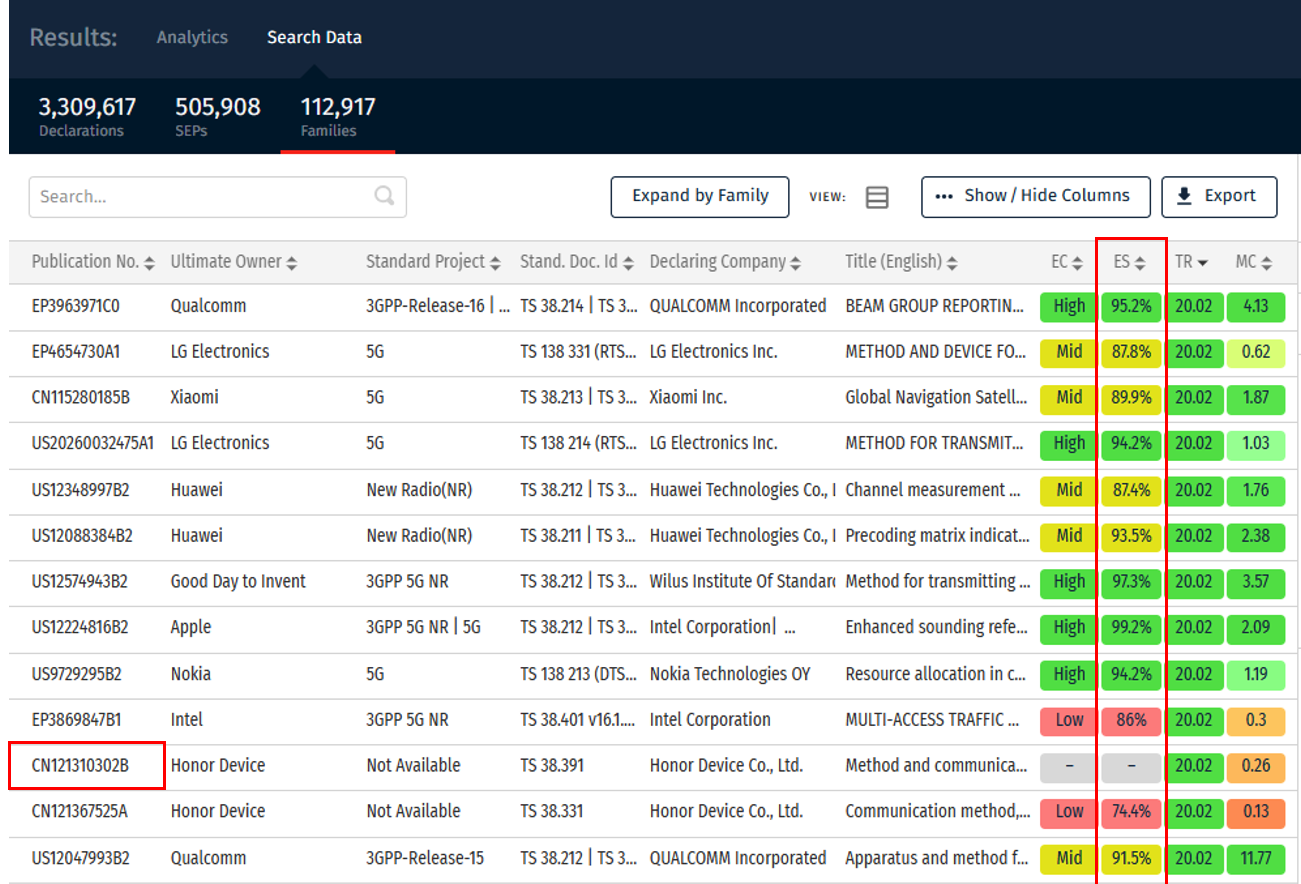Image resolution: width=1301 pixels, height=884 pixels.
Task: Click the 95.2% ES score cell
Action: click(x=1131, y=306)
